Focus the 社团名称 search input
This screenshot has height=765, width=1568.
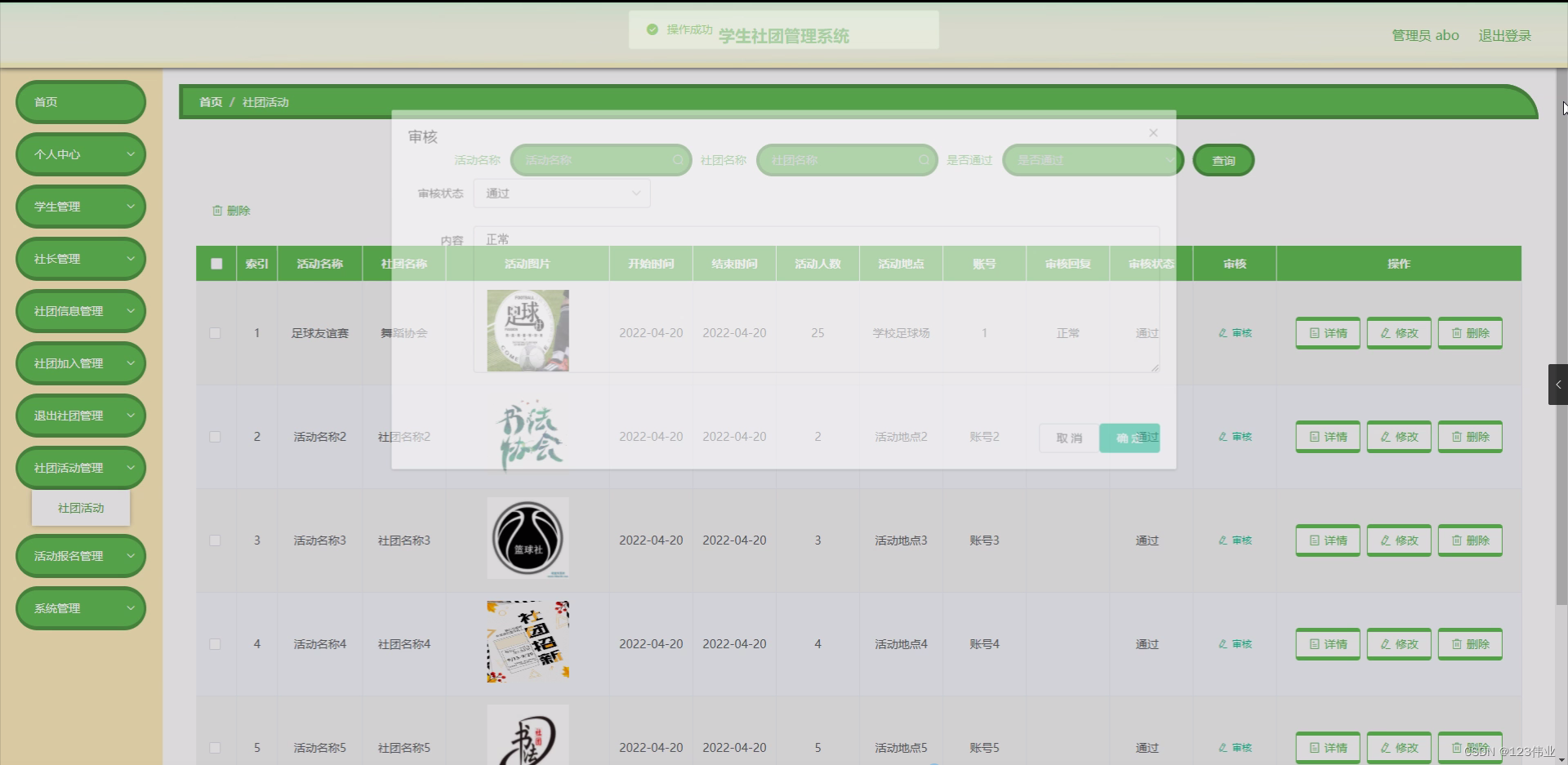pos(847,160)
